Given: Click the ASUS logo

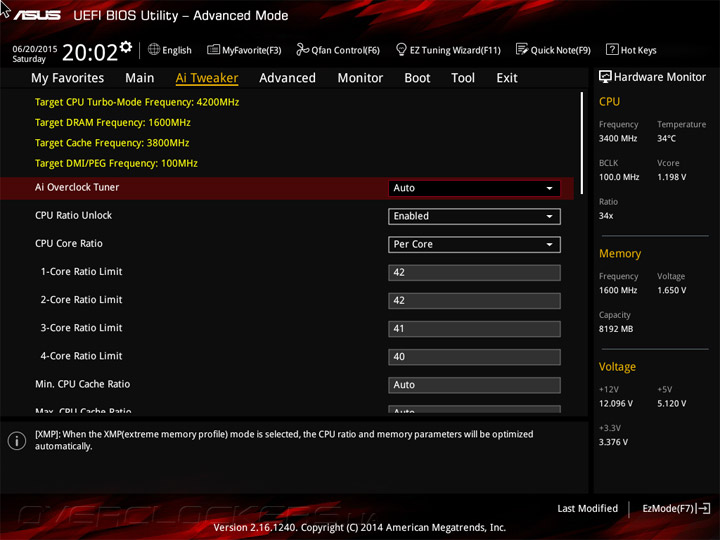Looking at the screenshot, I should point(37,16).
